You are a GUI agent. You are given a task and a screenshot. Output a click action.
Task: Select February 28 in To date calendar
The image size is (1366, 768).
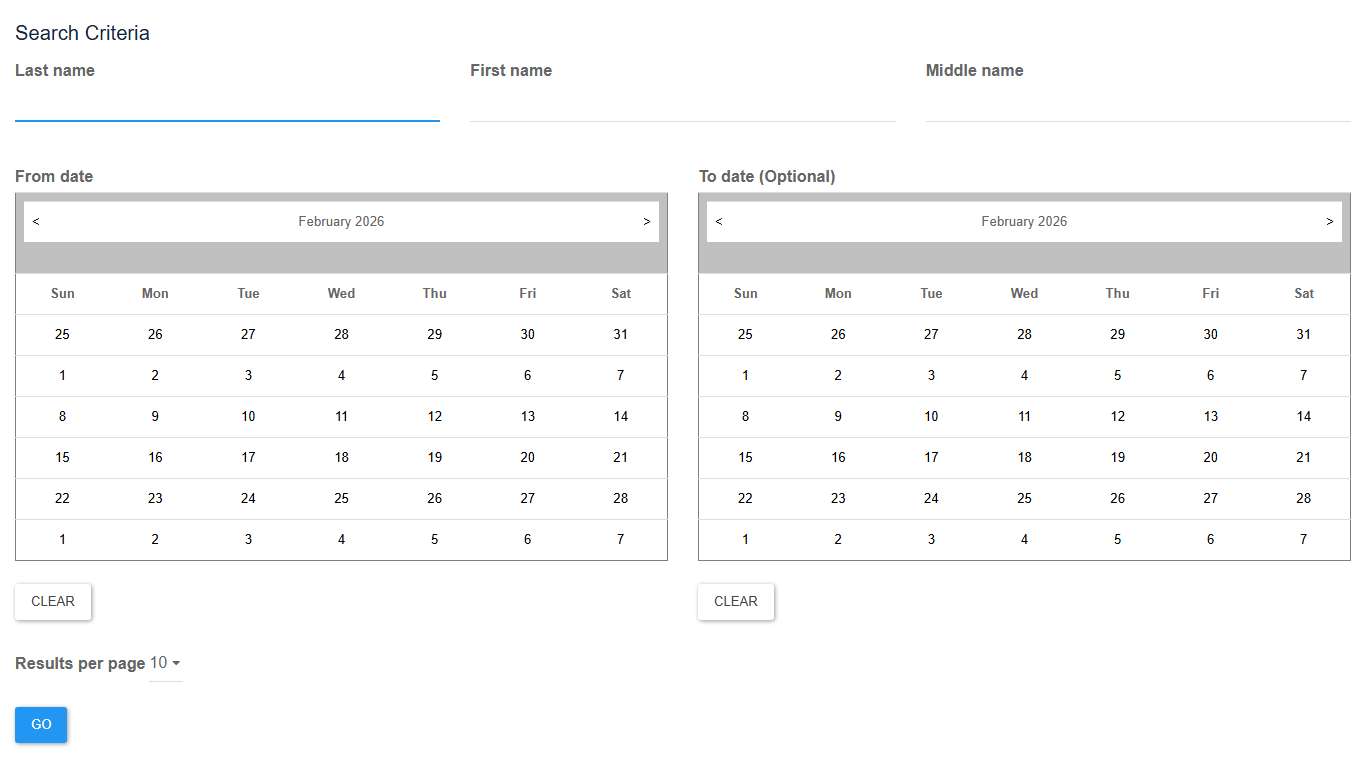click(x=1303, y=499)
